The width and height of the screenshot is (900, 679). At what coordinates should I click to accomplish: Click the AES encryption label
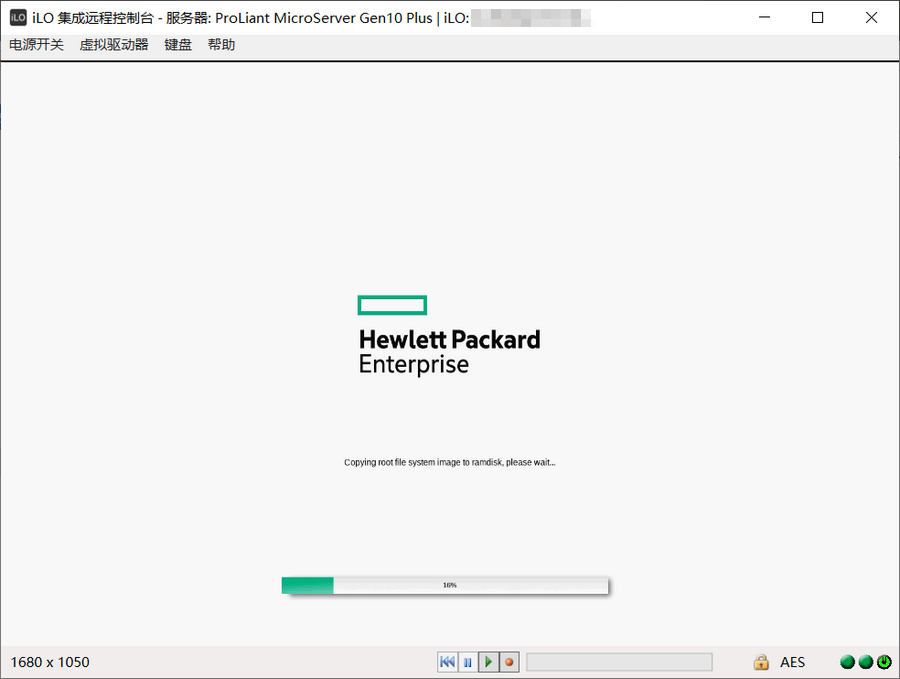[x=793, y=662]
